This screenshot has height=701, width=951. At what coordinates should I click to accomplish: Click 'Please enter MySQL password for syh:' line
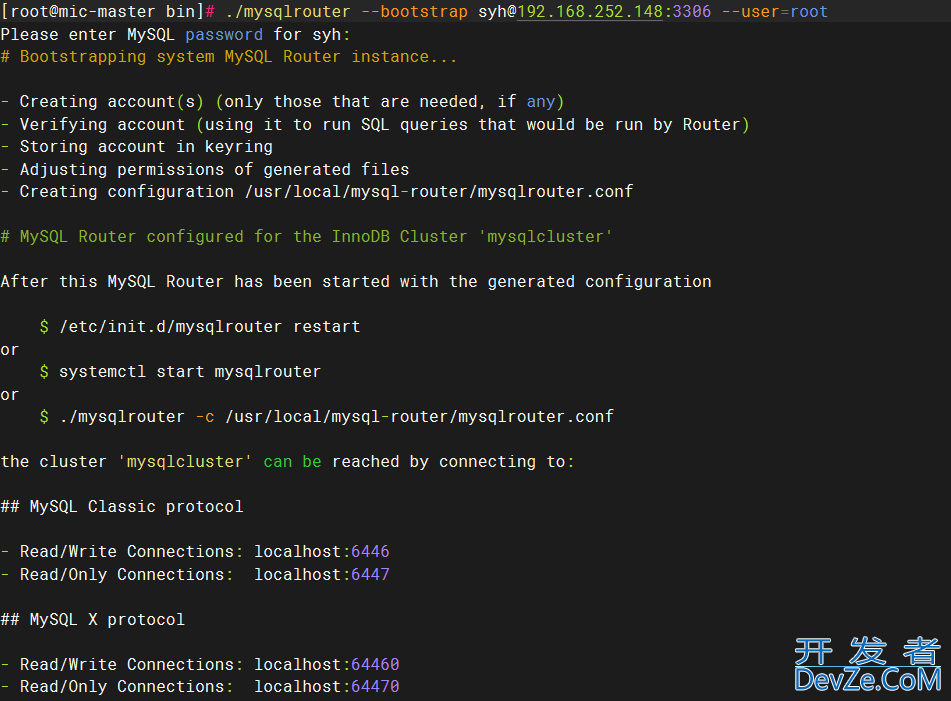pos(176,35)
